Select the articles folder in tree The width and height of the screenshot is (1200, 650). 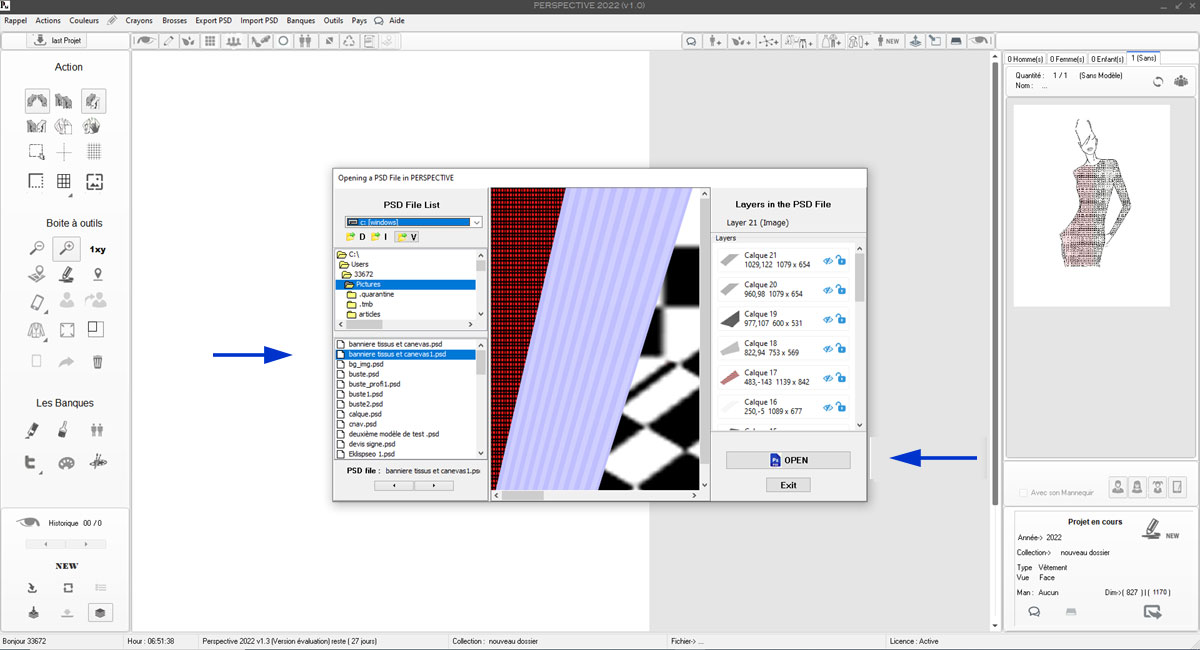click(x=368, y=314)
